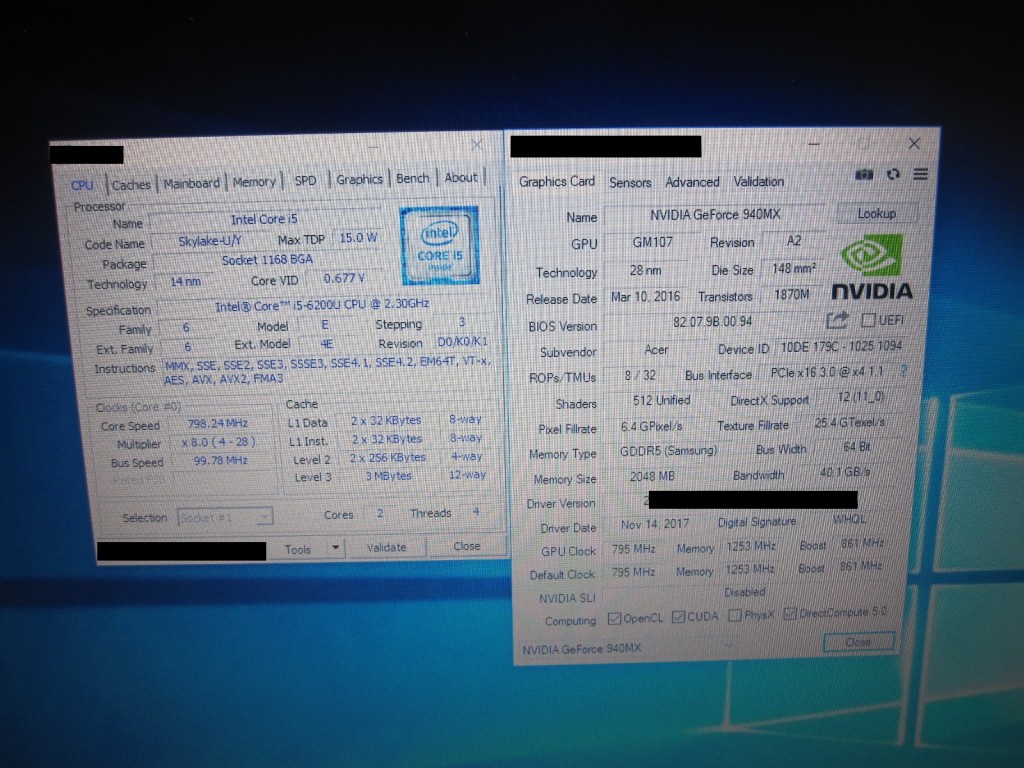The width and height of the screenshot is (1024, 768).
Task: Switch to the Mainboard tab
Action: pos(191,183)
